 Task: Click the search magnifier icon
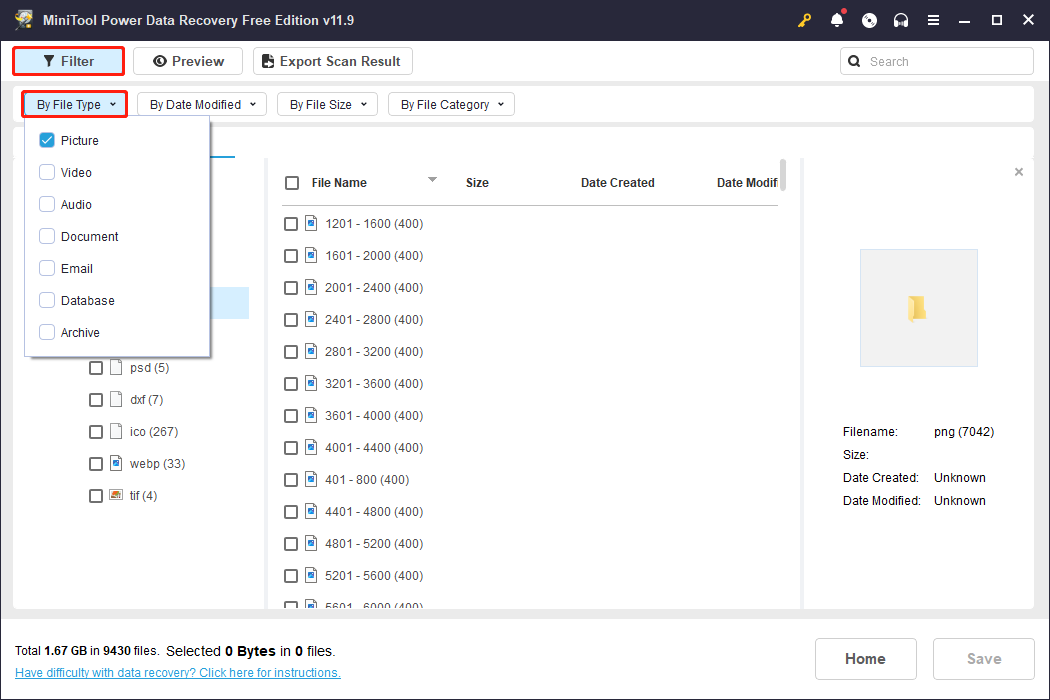[854, 62]
